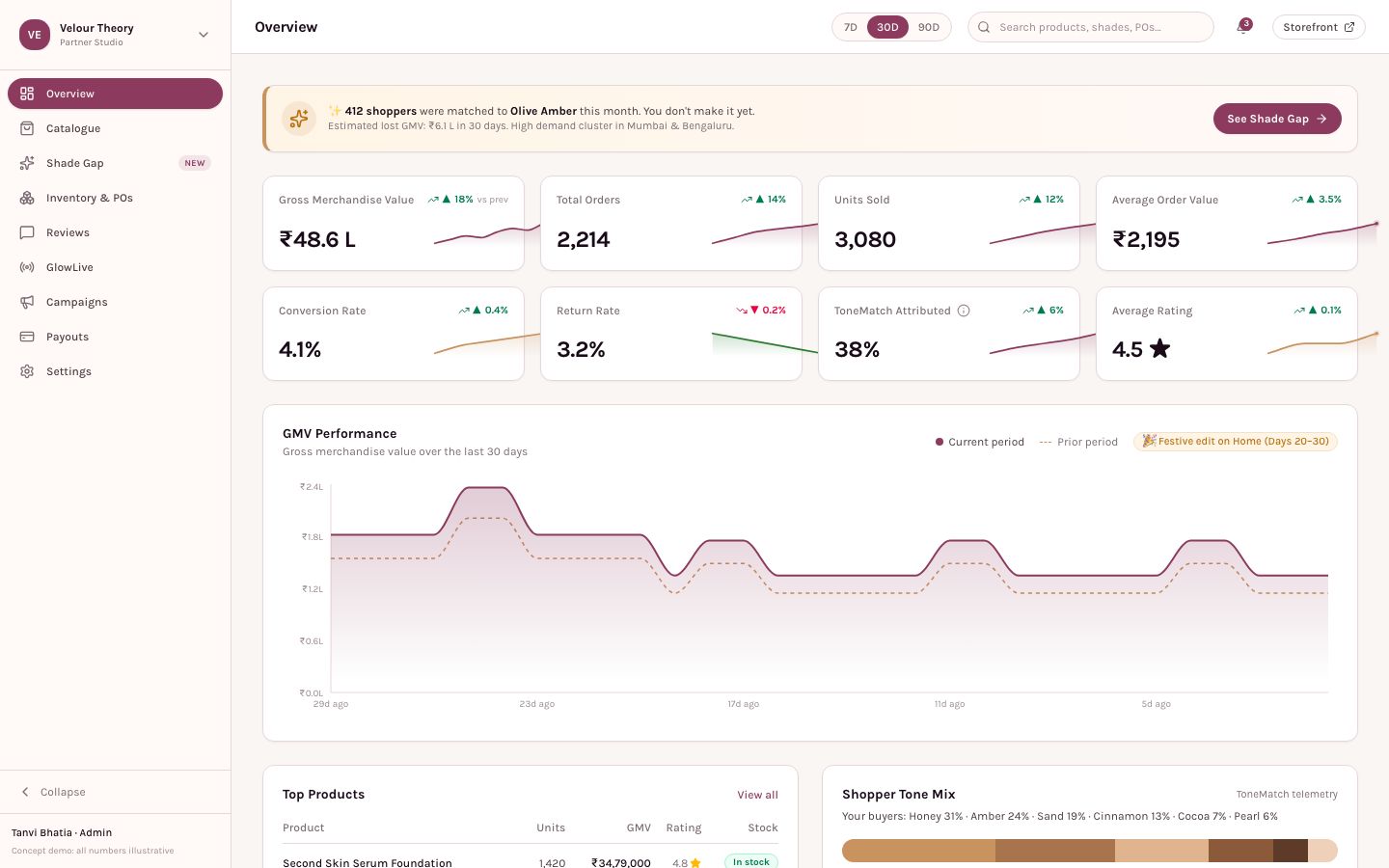Image resolution: width=1389 pixels, height=868 pixels.
Task: Click the ToneMatch Attributed info icon
Action: click(964, 311)
